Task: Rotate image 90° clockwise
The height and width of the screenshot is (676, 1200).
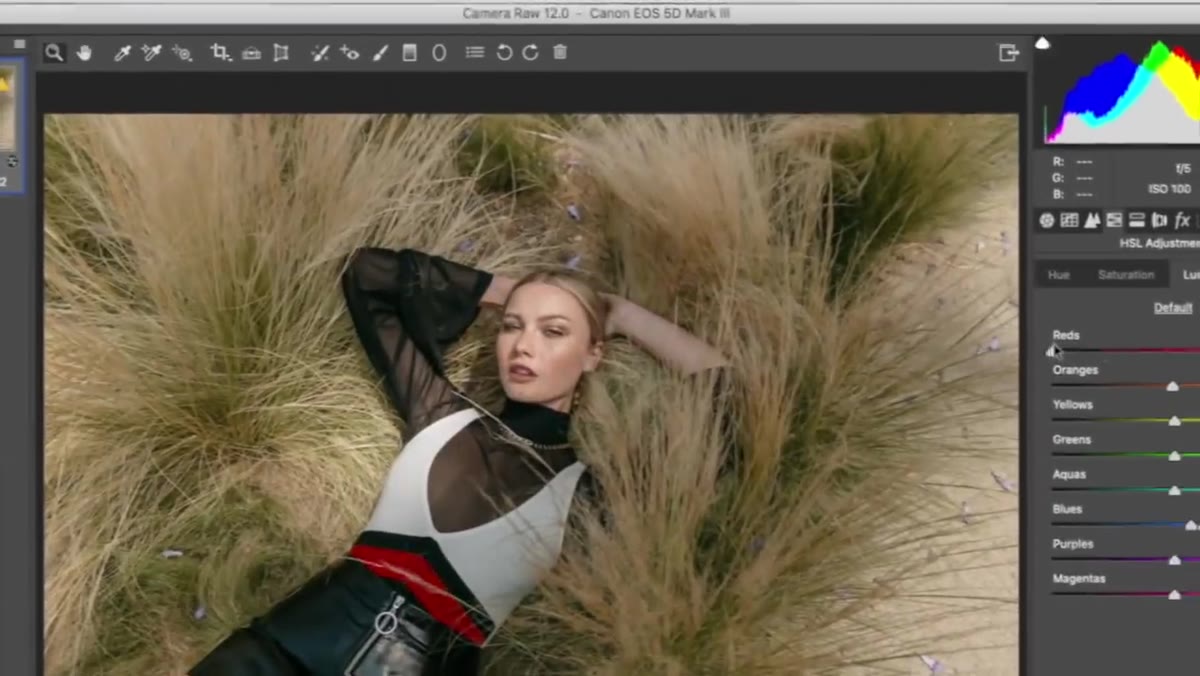Action: [x=531, y=52]
